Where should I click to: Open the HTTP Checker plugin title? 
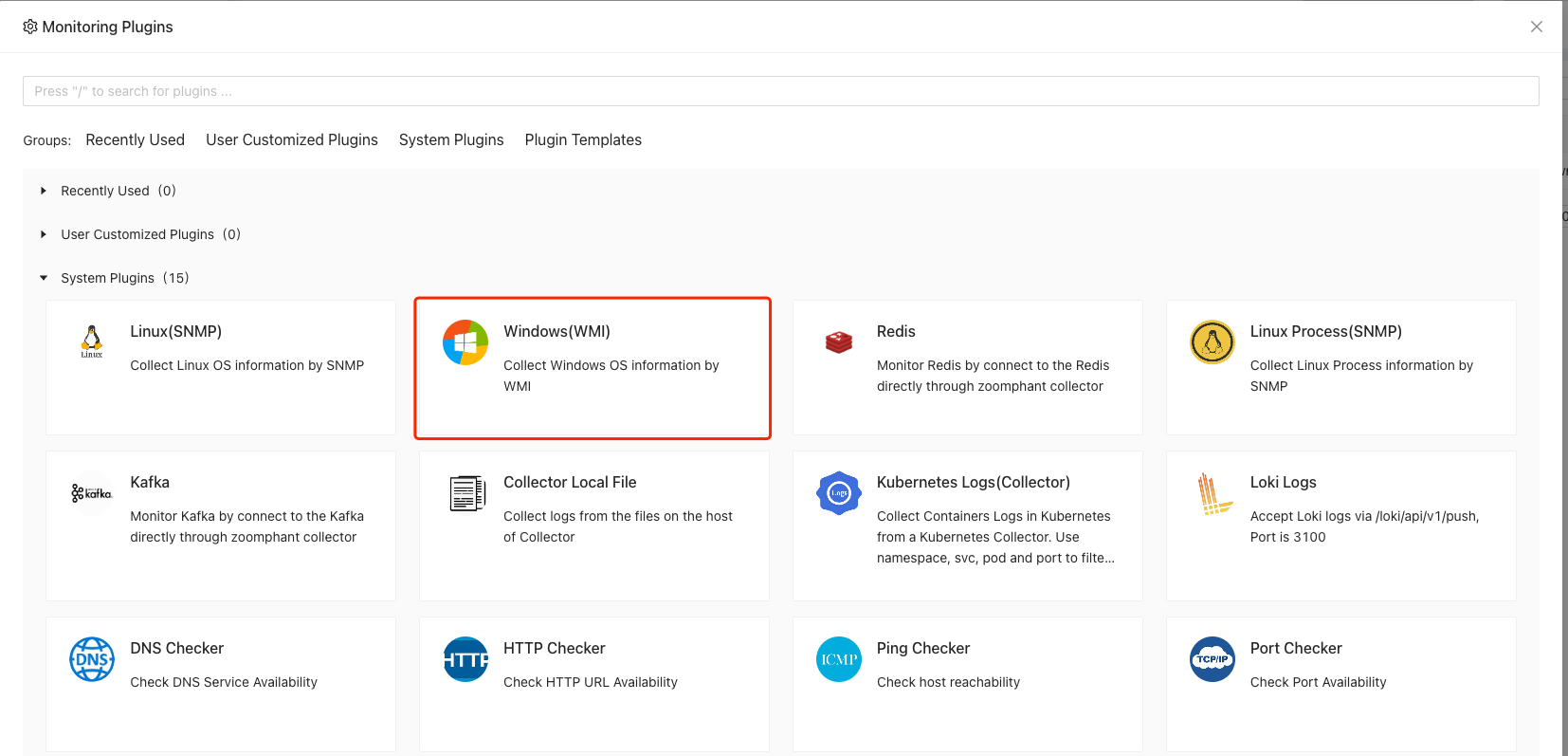click(554, 648)
